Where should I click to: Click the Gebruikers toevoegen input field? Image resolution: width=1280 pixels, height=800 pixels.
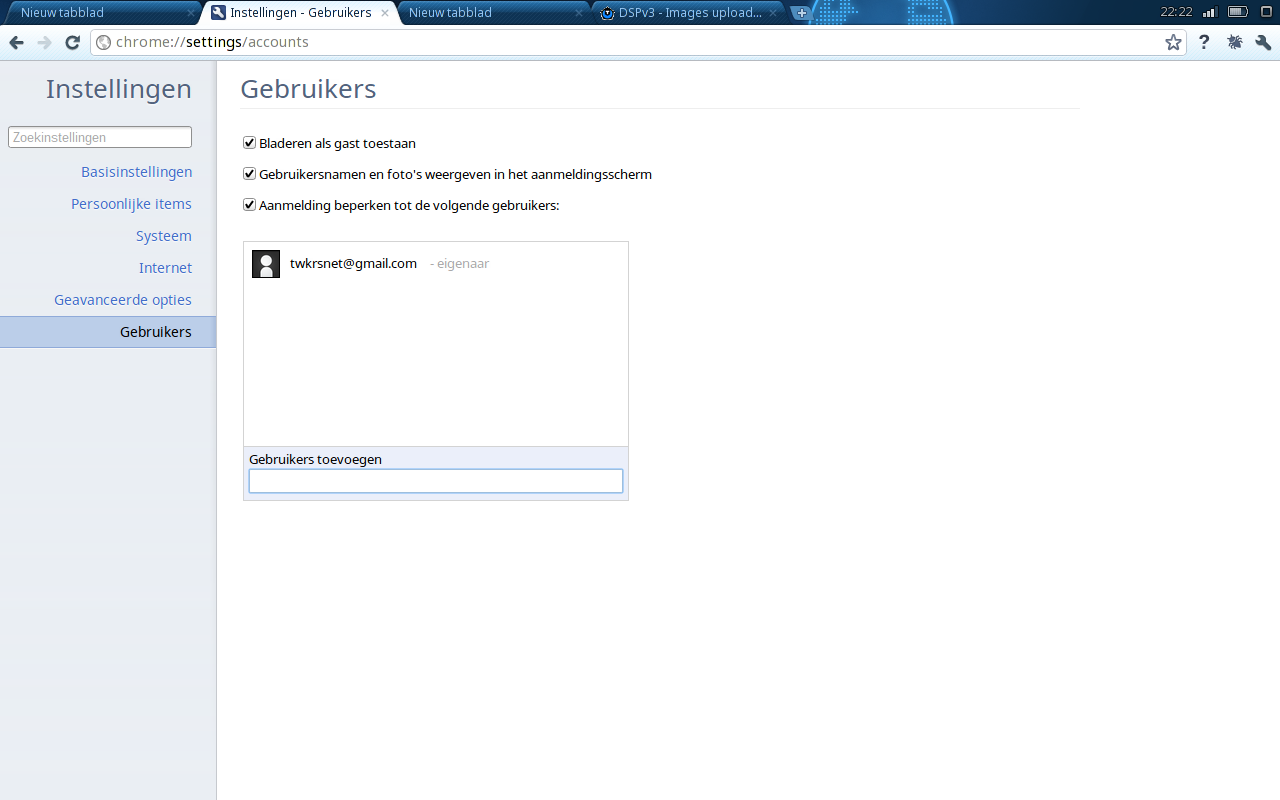[x=436, y=481]
